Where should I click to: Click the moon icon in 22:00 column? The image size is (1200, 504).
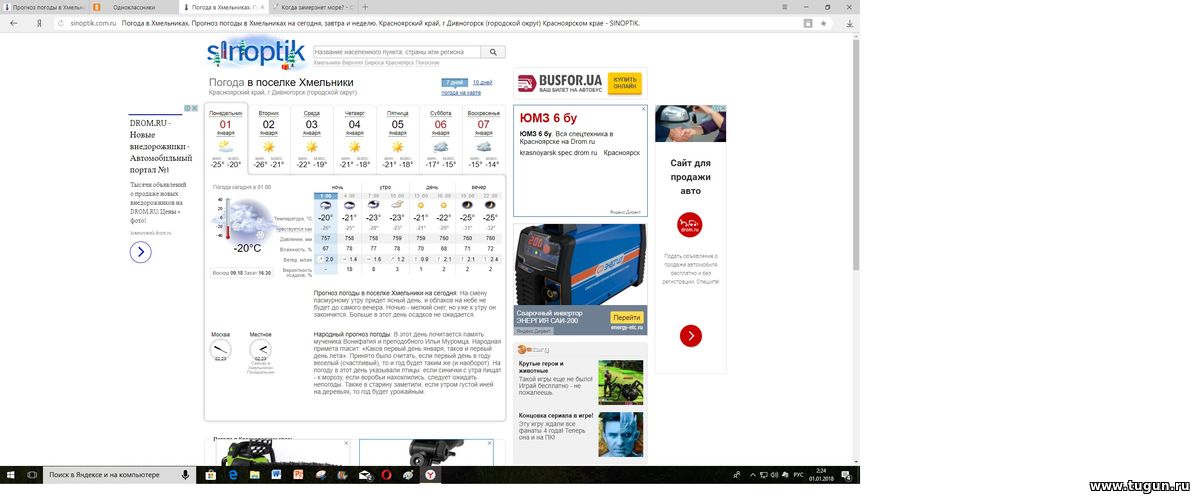click(x=490, y=205)
